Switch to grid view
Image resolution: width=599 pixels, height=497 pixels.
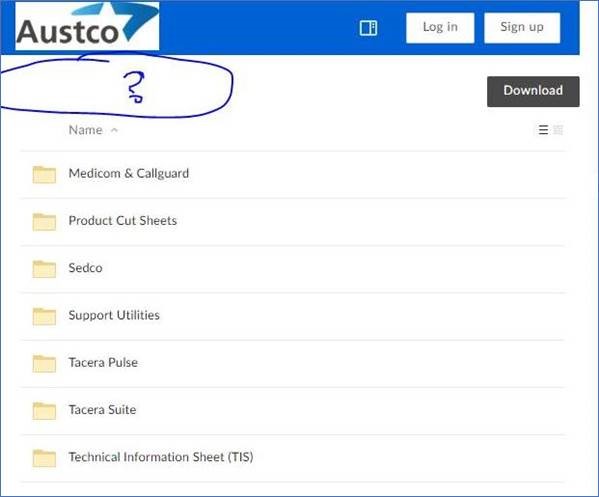(x=558, y=130)
